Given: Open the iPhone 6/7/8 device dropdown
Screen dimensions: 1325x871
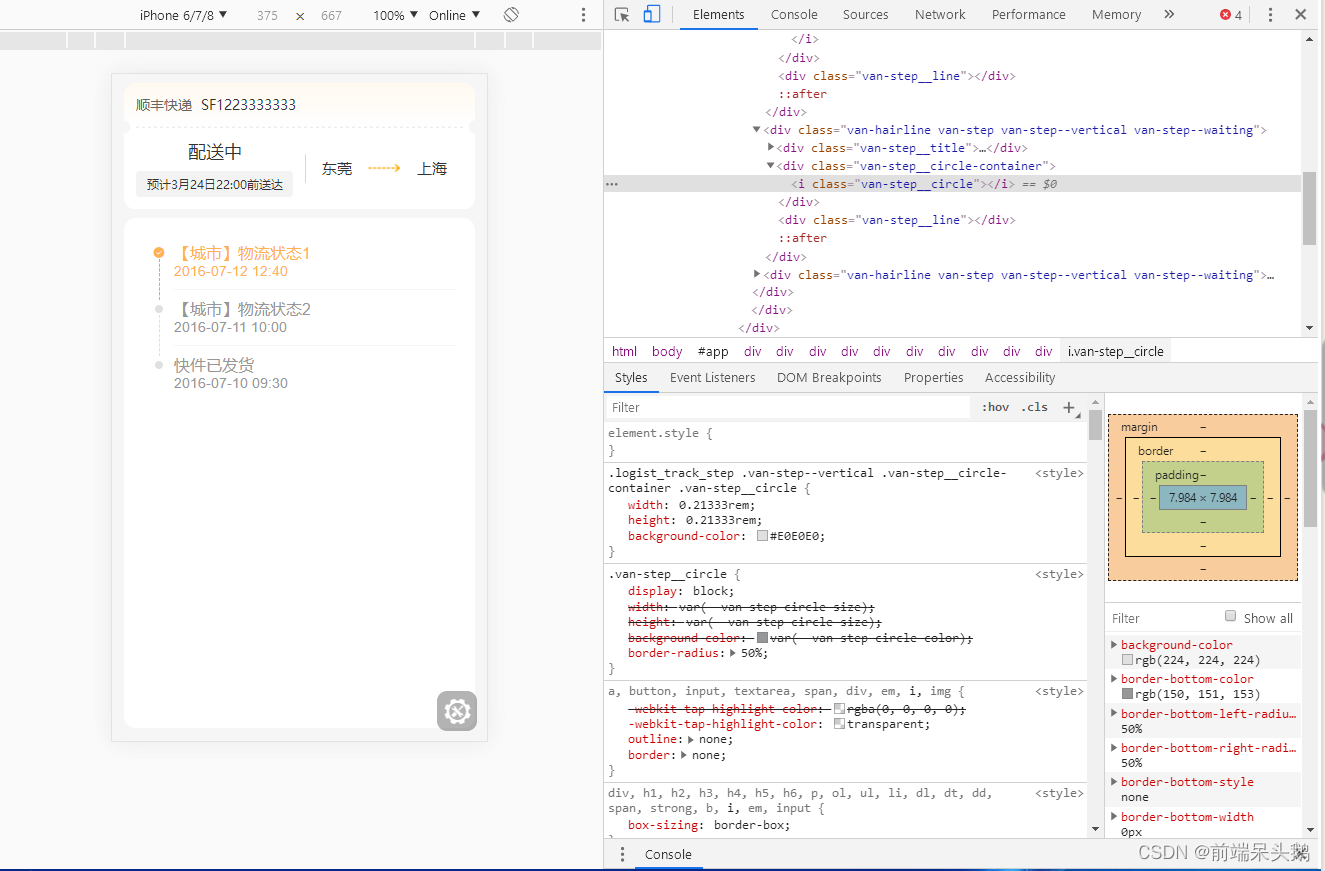Looking at the screenshot, I should (x=183, y=15).
